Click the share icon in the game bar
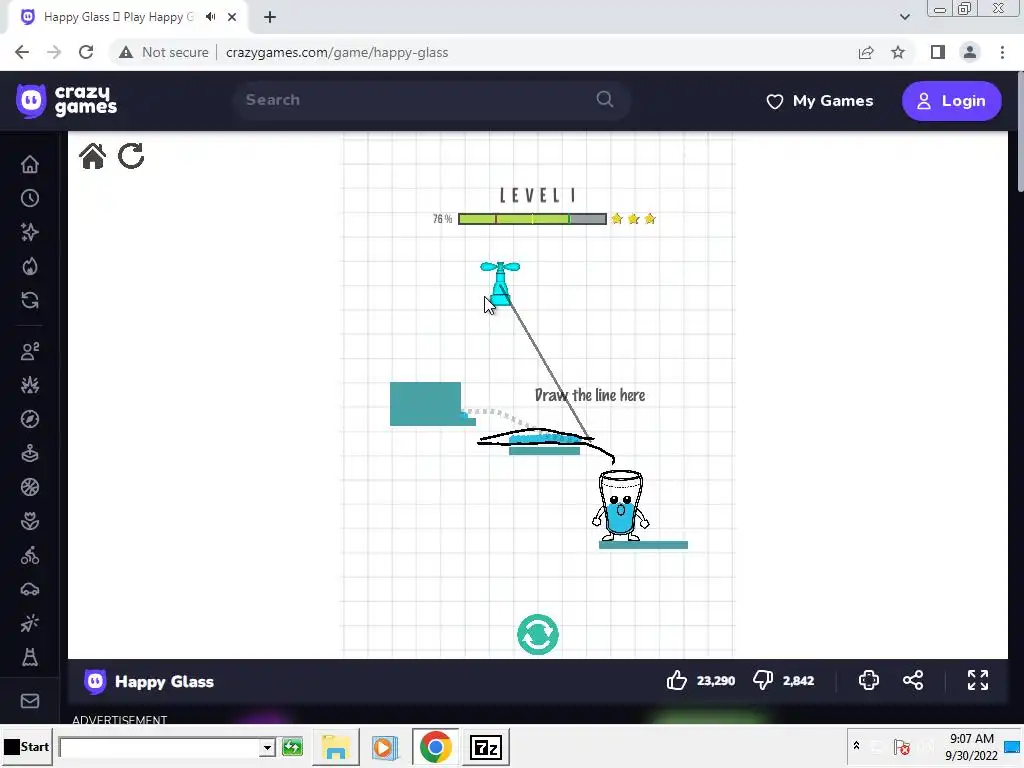 pos(913,680)
